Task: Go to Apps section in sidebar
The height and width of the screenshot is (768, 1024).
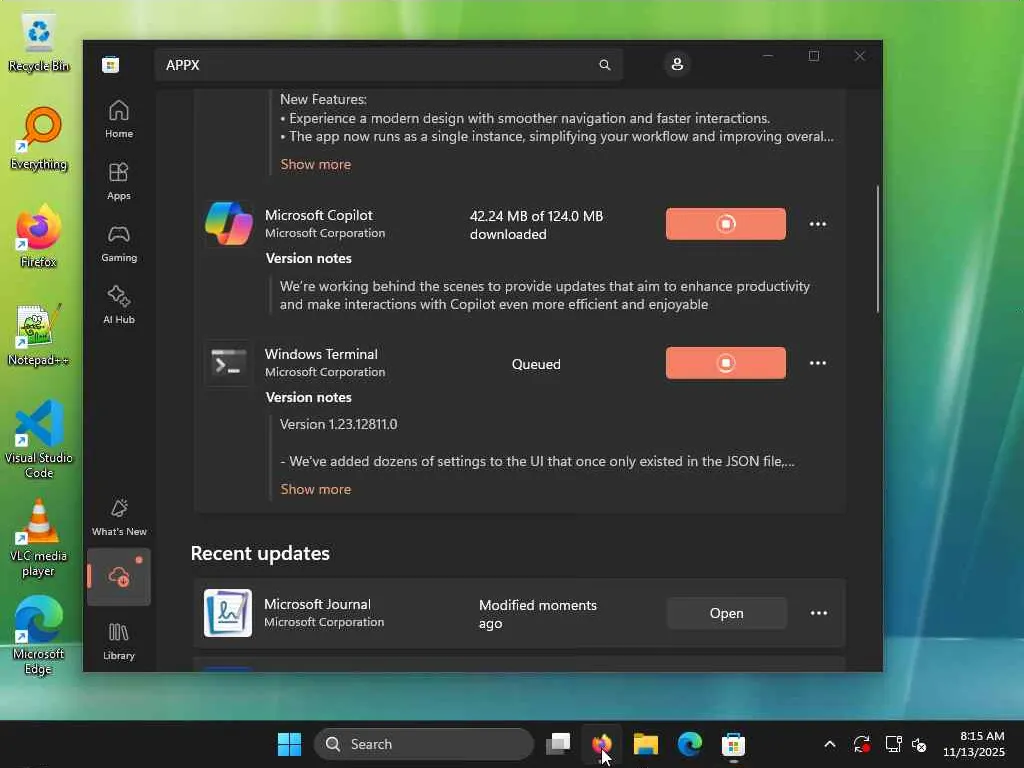Action: tap(119, 181)
